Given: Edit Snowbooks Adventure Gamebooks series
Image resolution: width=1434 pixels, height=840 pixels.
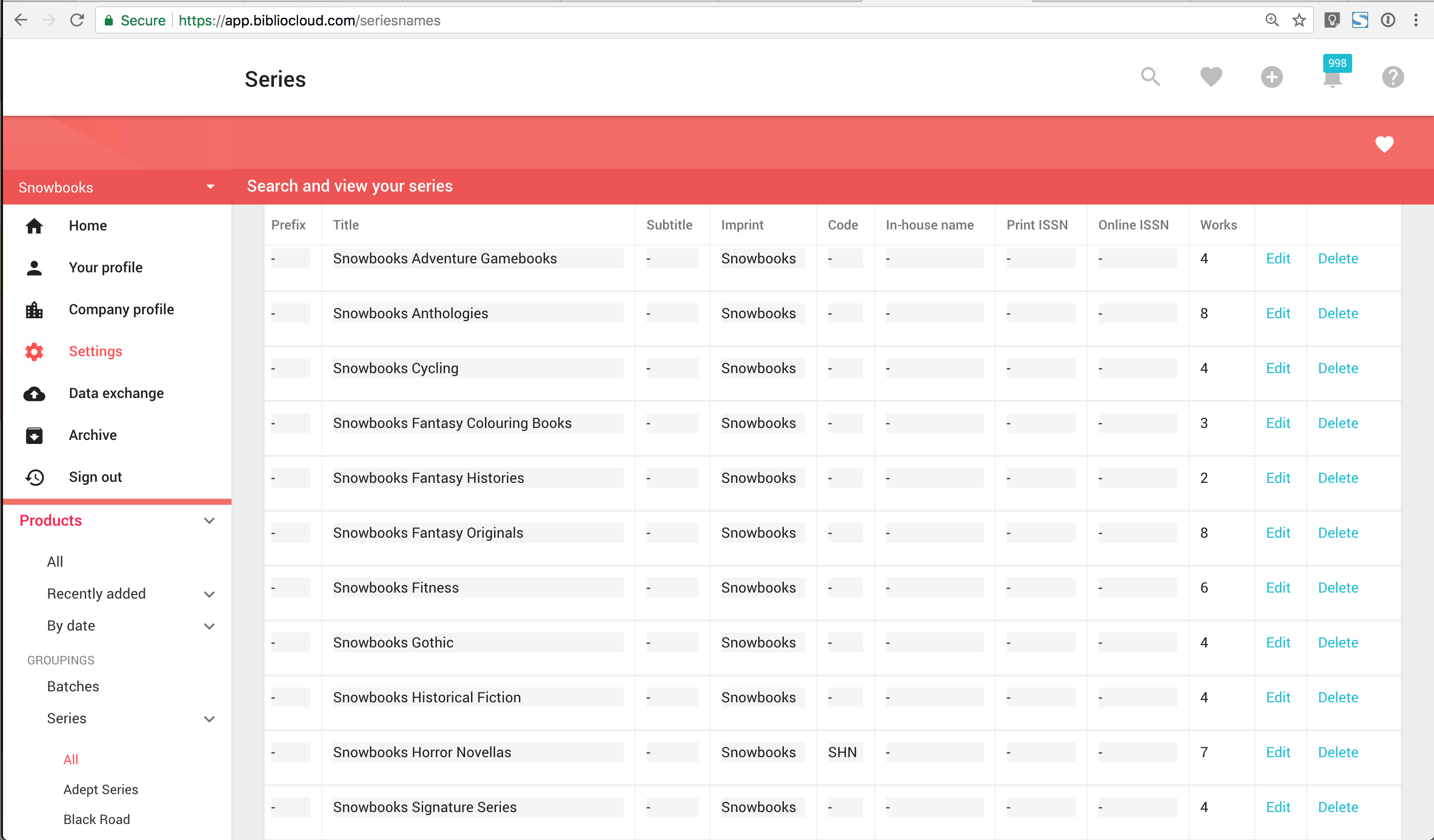Looking at the screenshot, I should (x=1277, y=258).
